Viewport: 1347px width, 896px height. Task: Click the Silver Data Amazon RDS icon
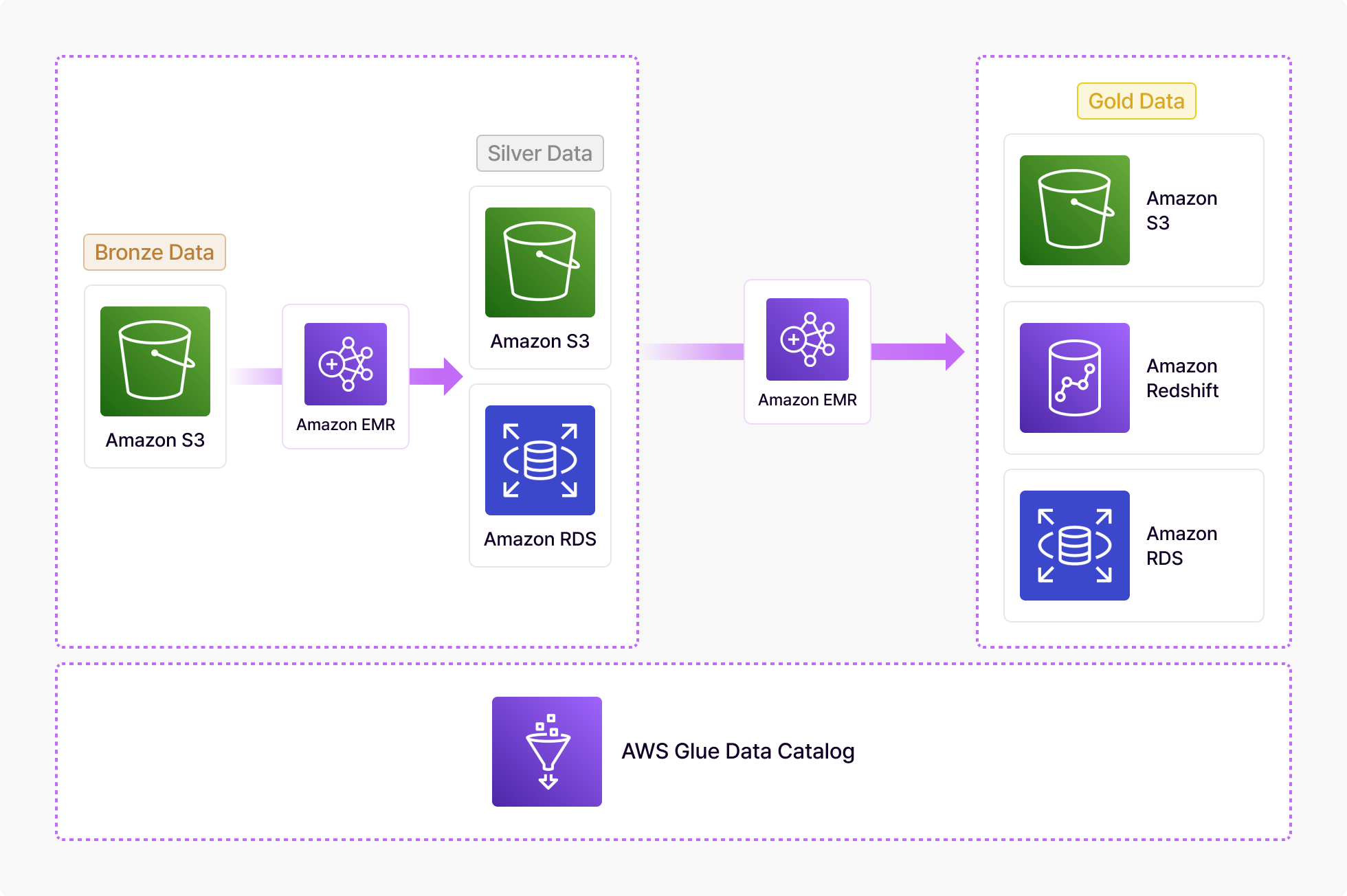pos(540,460)
